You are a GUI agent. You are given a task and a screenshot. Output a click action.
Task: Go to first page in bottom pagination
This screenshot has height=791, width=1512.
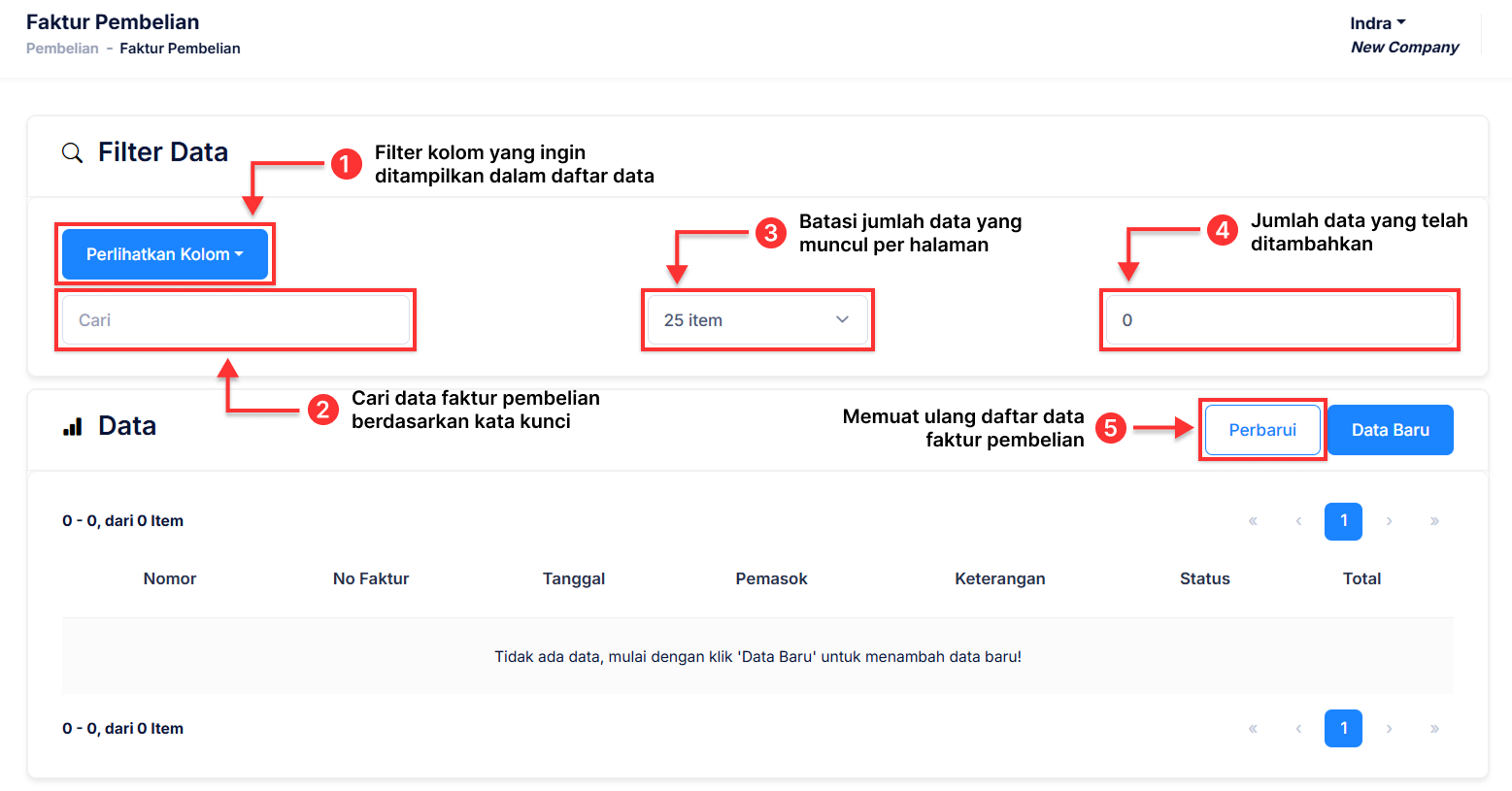pyautogui.click(x=1253, y=729)
